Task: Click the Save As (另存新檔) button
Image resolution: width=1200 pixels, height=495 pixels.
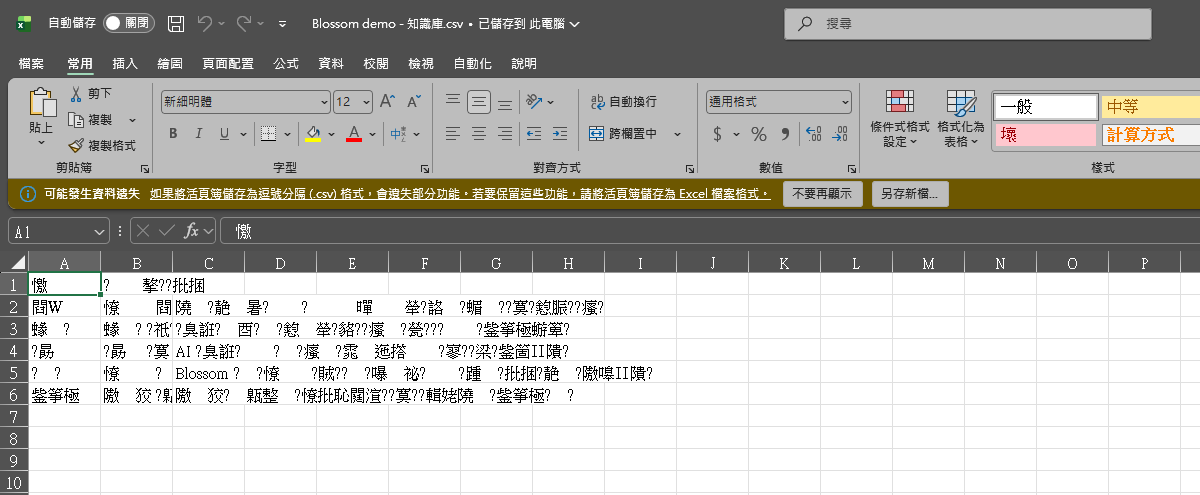Action: coord(909,194)
